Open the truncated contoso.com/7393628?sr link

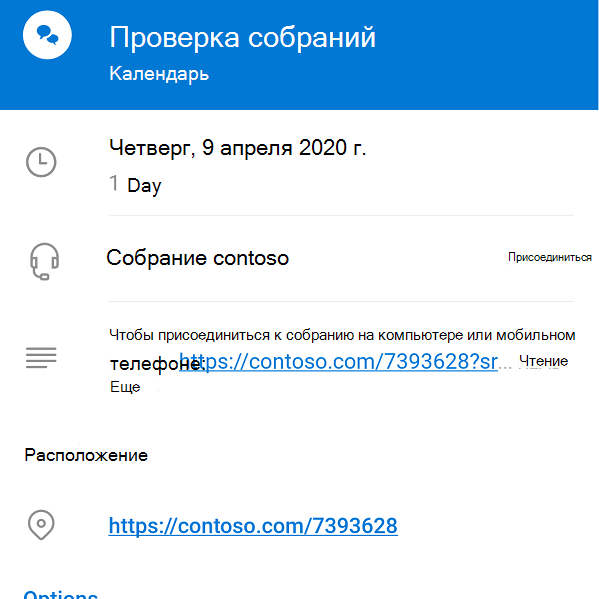click(338, 361)
